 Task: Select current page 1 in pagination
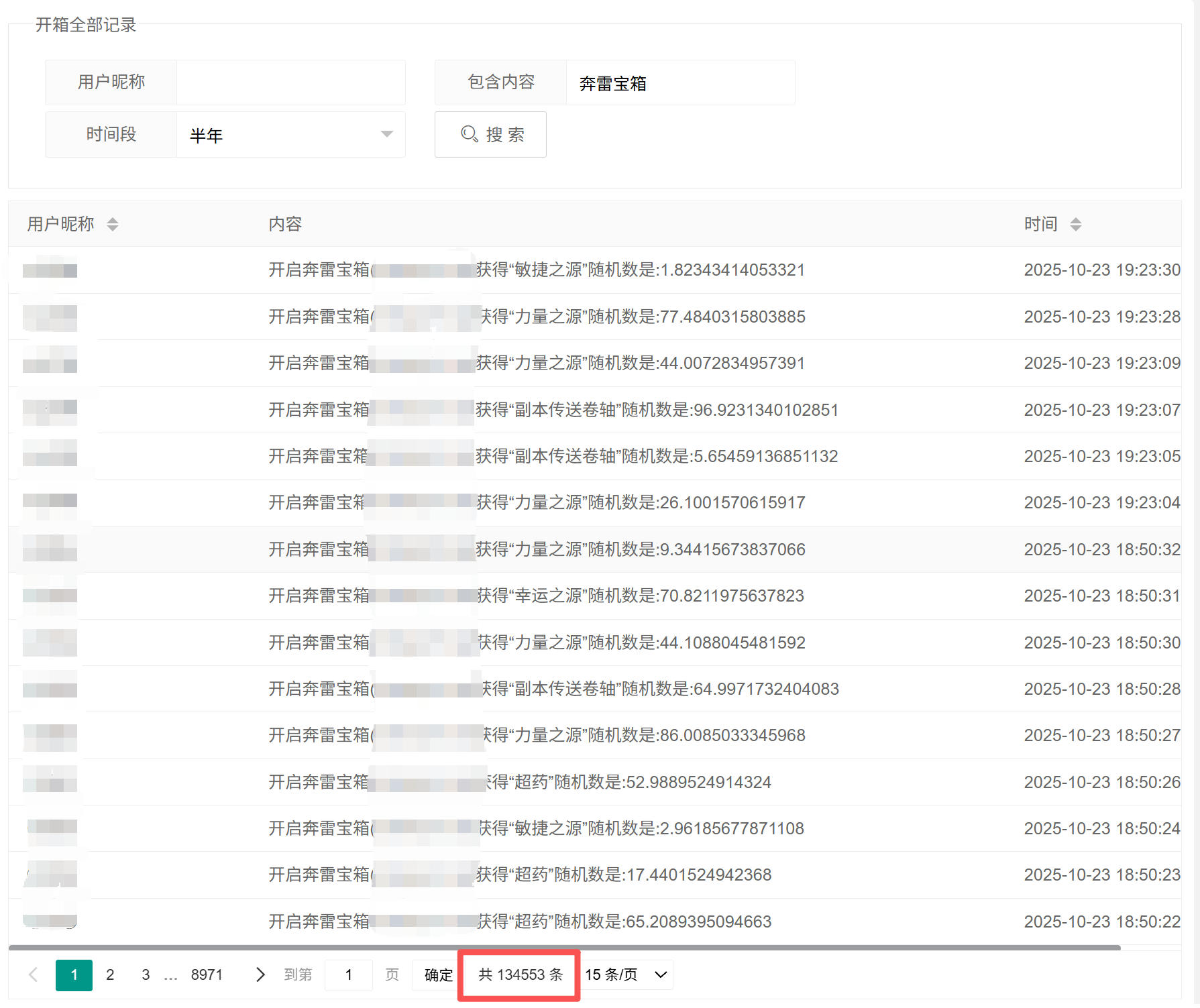(74, 974)
